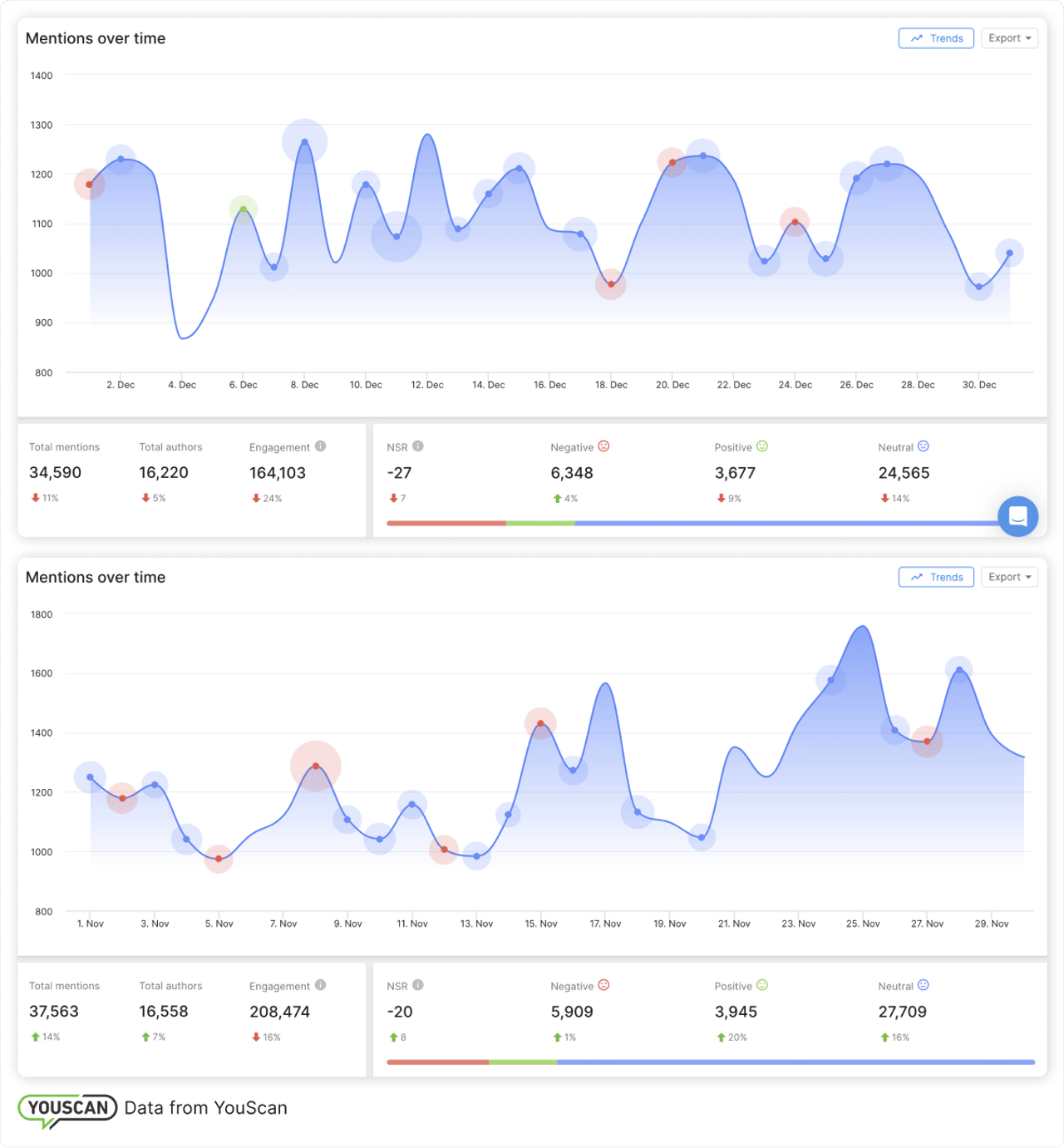Viewport: 1064px width, 1148px height.
Task: Toggle Trends on the December chart
Action: [x=936, y=38]
